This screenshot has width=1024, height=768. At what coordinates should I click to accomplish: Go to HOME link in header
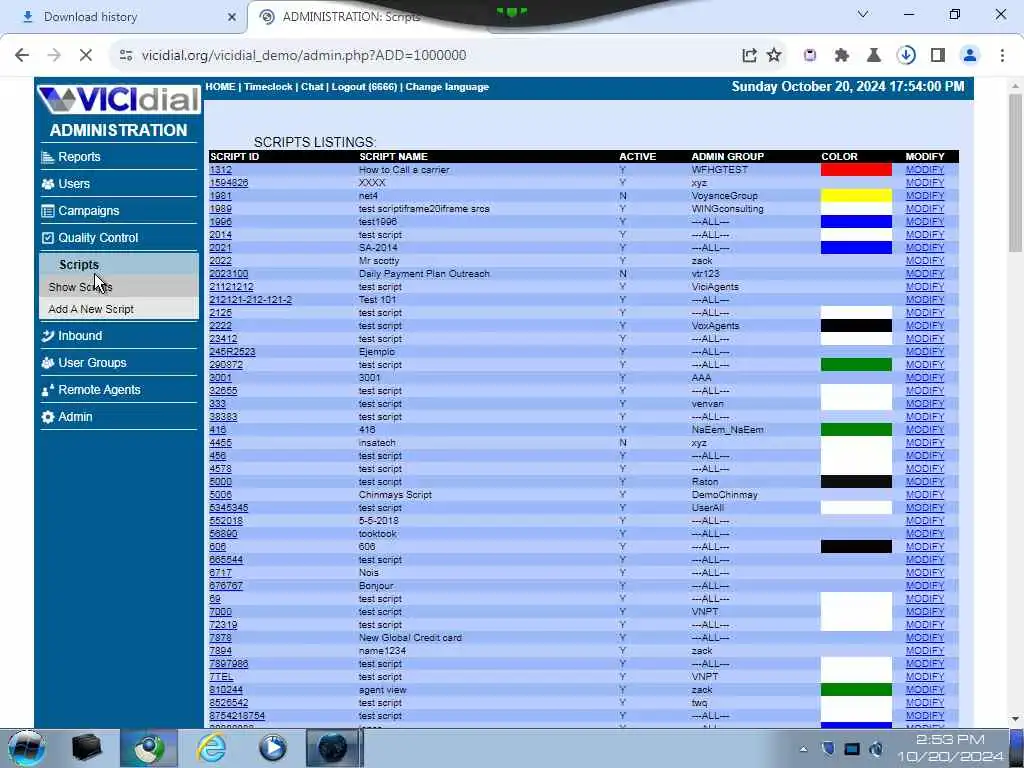[220, 87]
